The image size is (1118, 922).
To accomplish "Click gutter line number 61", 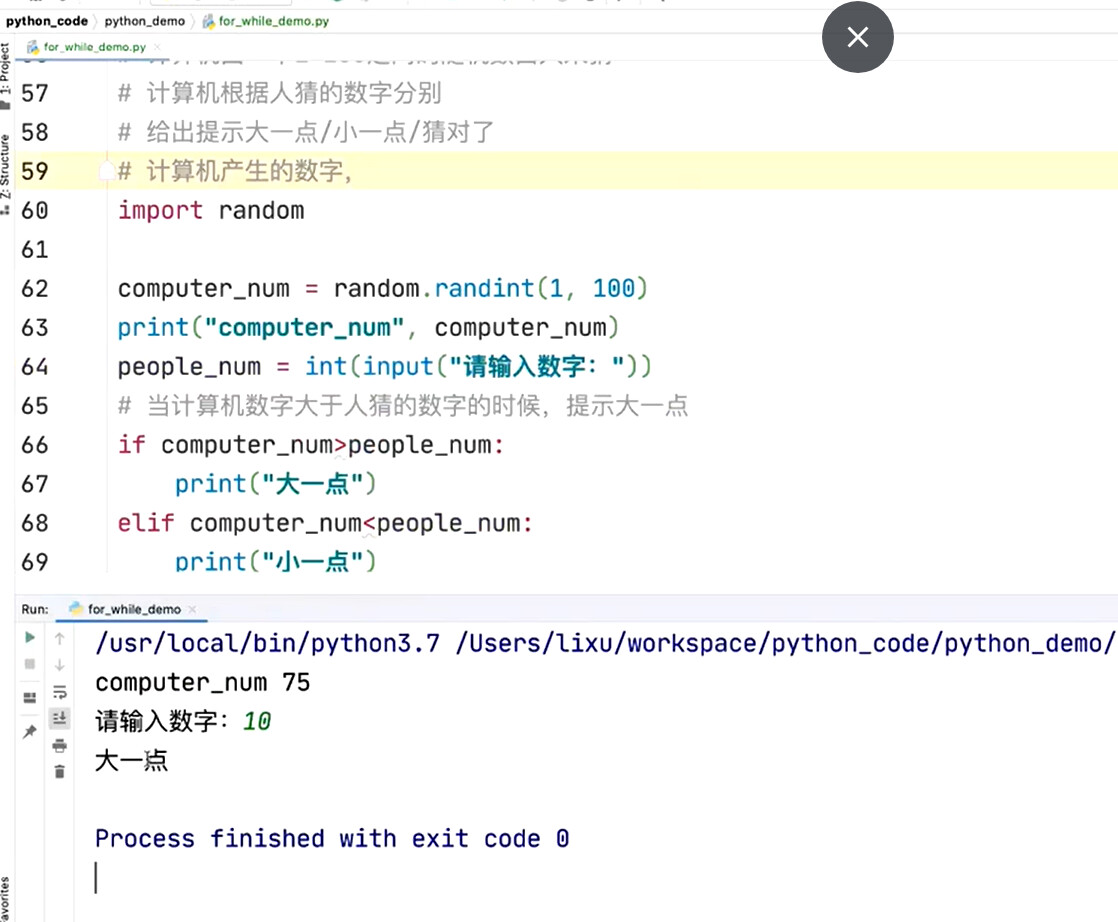I will 34,250.
